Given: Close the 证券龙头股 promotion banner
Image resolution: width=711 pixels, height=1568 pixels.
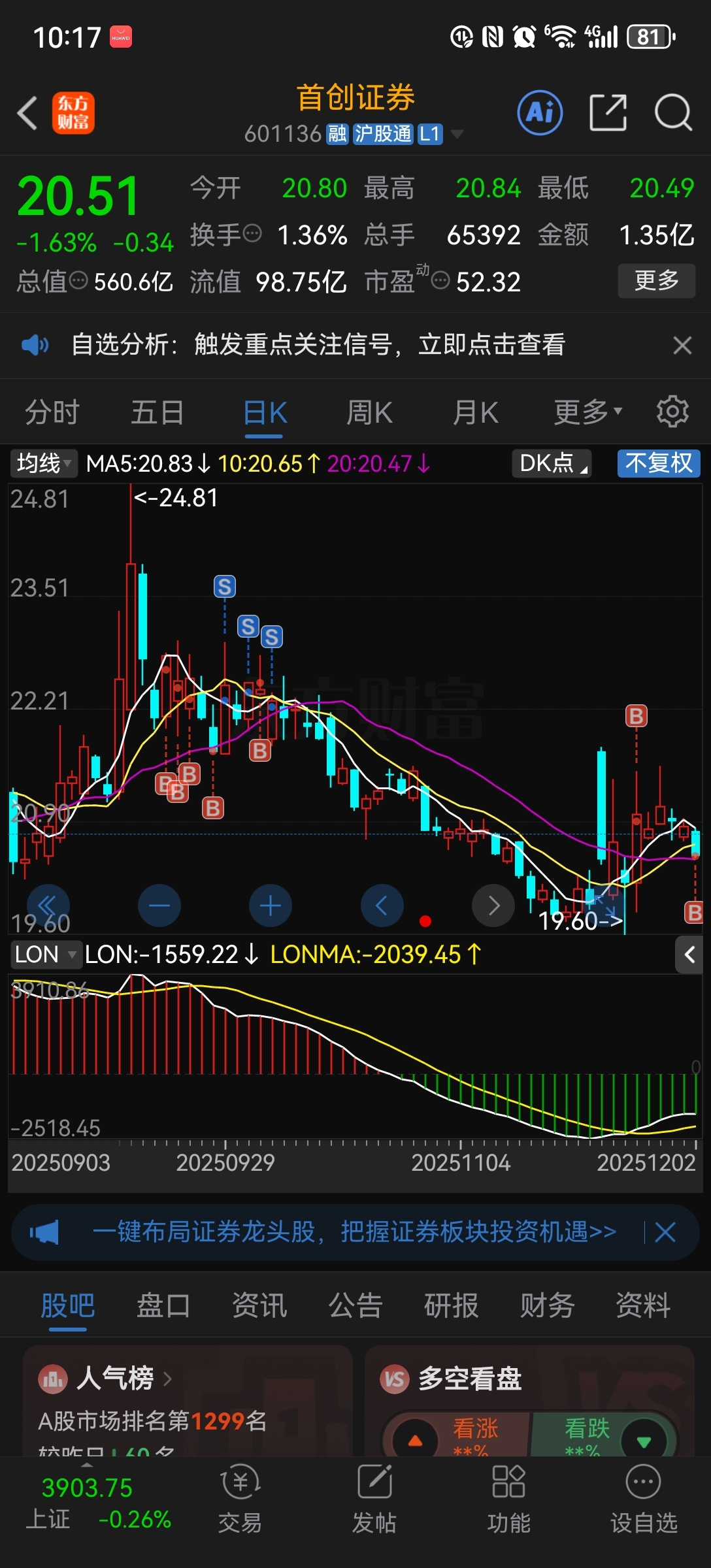Looking at the screenshot, I should [x=665, y=1233].
